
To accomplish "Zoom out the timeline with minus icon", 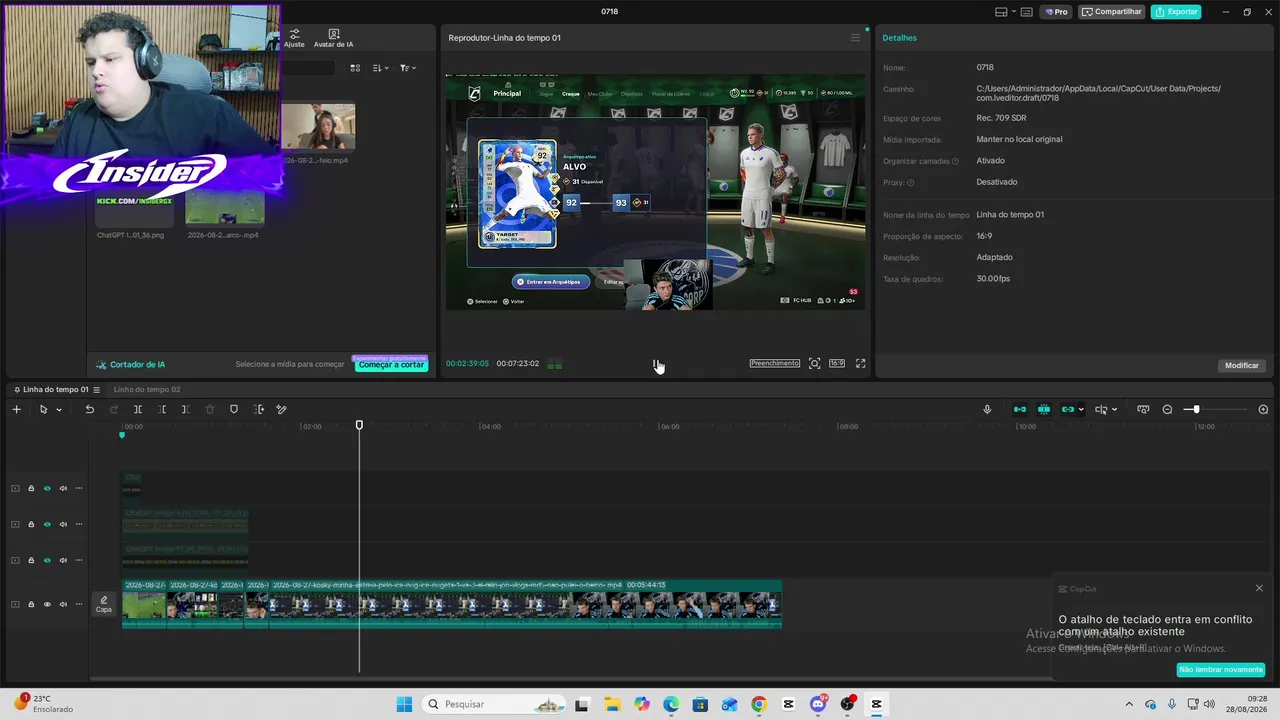I will point(1167,409).
